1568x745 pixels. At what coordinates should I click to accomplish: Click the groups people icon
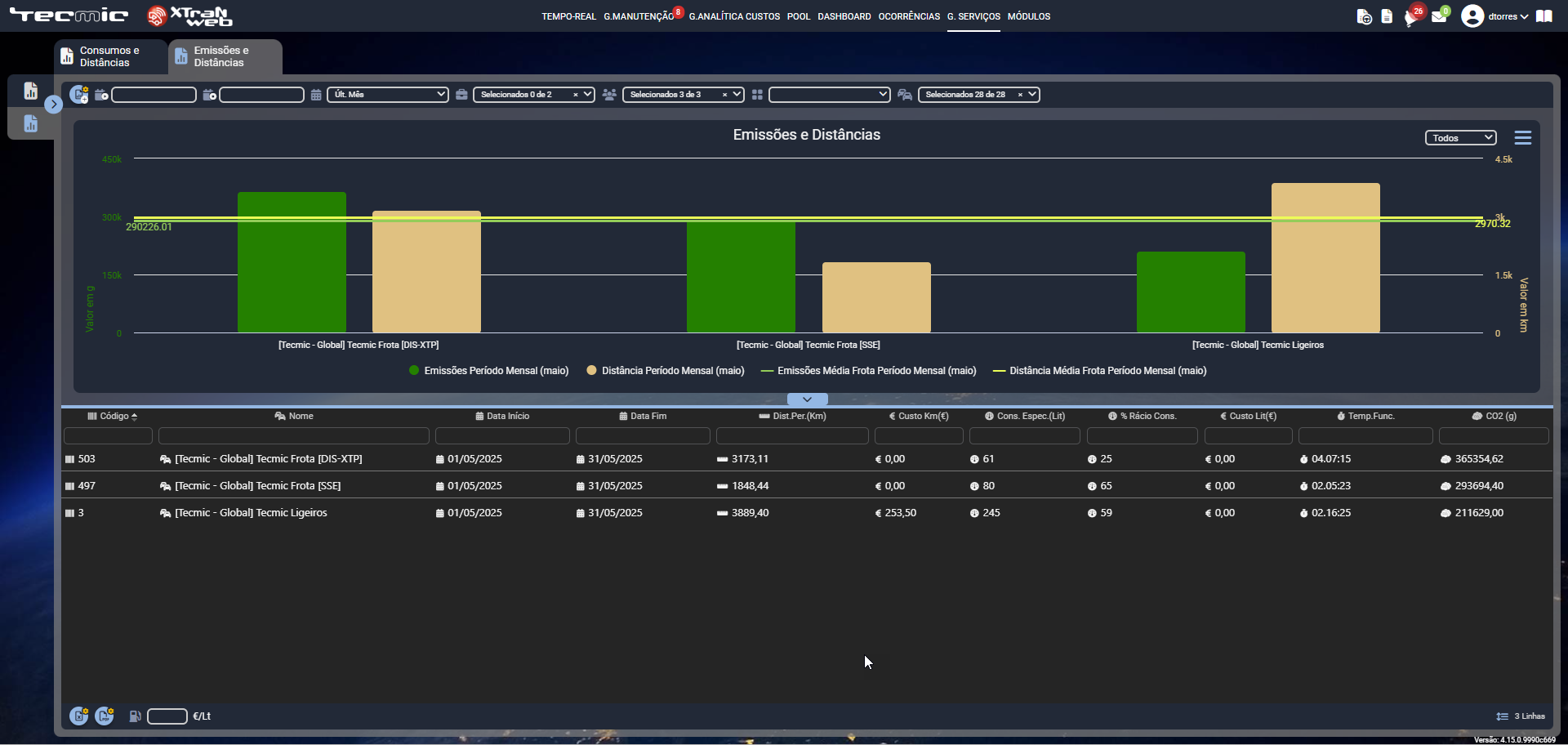point(609,95)
